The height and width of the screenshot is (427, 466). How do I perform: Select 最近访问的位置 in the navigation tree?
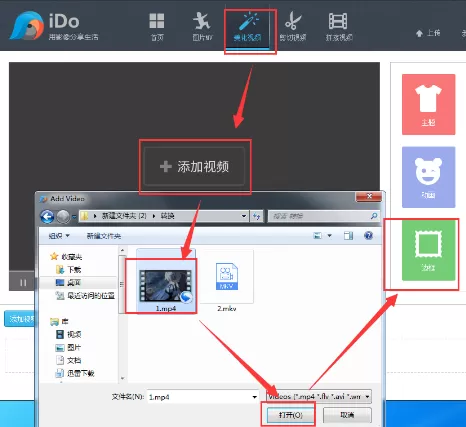[85, 295]
